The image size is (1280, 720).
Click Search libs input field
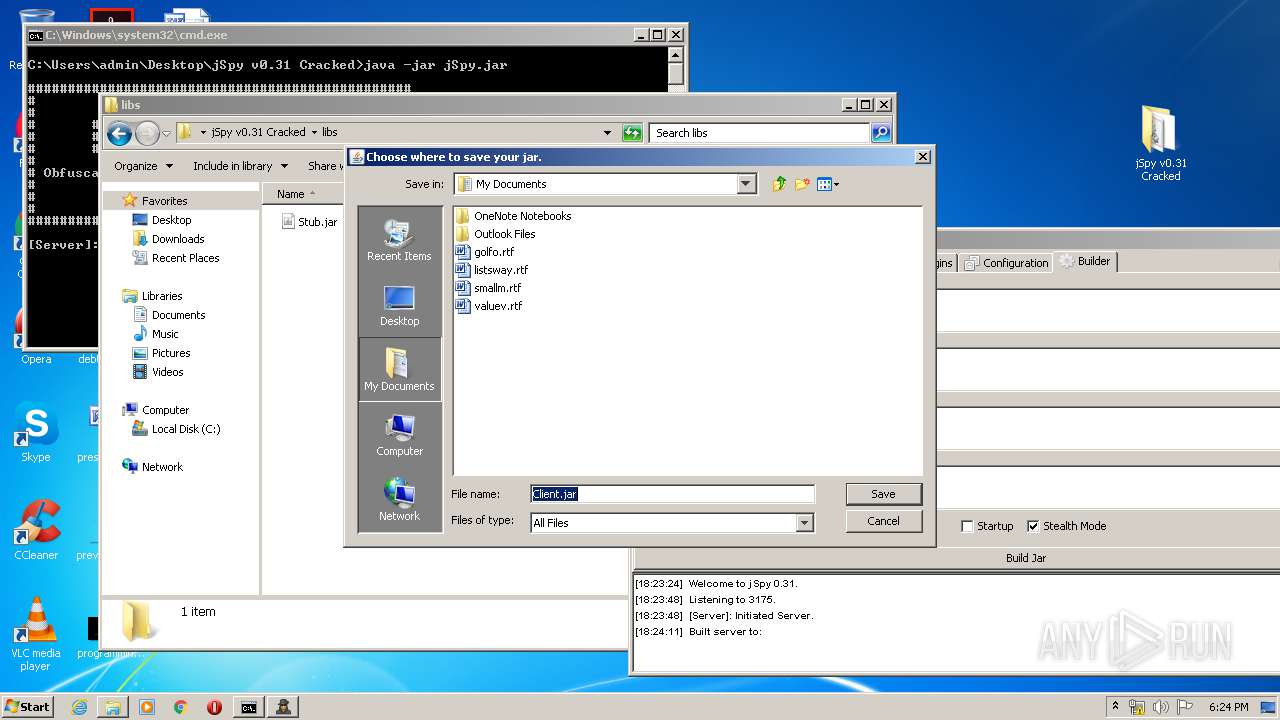[759, 132]
